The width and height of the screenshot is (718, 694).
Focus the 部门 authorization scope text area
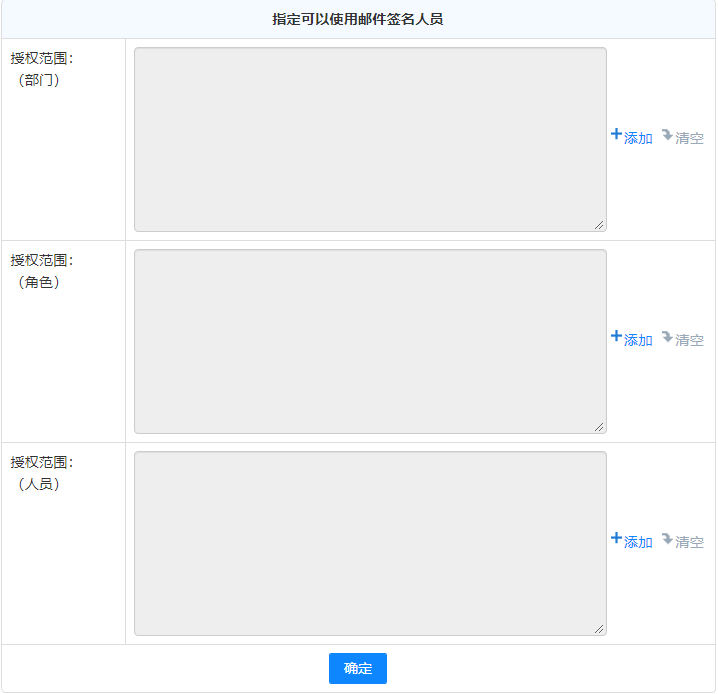pyautogui.click(x=370, y=139)
